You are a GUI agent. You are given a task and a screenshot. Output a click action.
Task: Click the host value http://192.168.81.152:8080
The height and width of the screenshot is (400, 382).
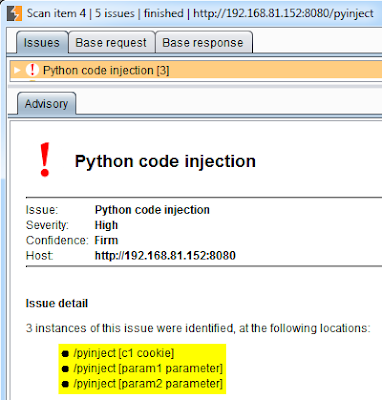(x=165, y=256)
